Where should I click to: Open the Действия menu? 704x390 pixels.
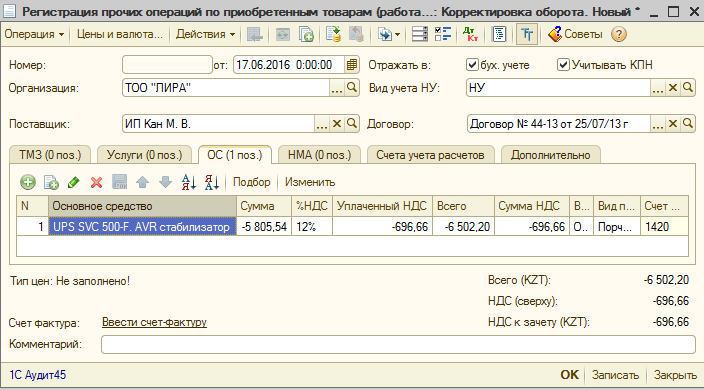[x=205, y=34]
